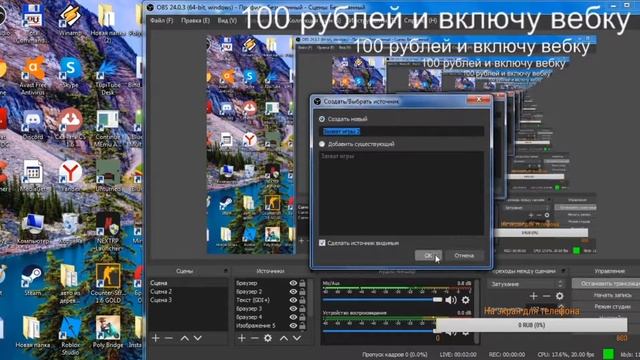Click the Источники list scrollbar

tap(311, 298)
